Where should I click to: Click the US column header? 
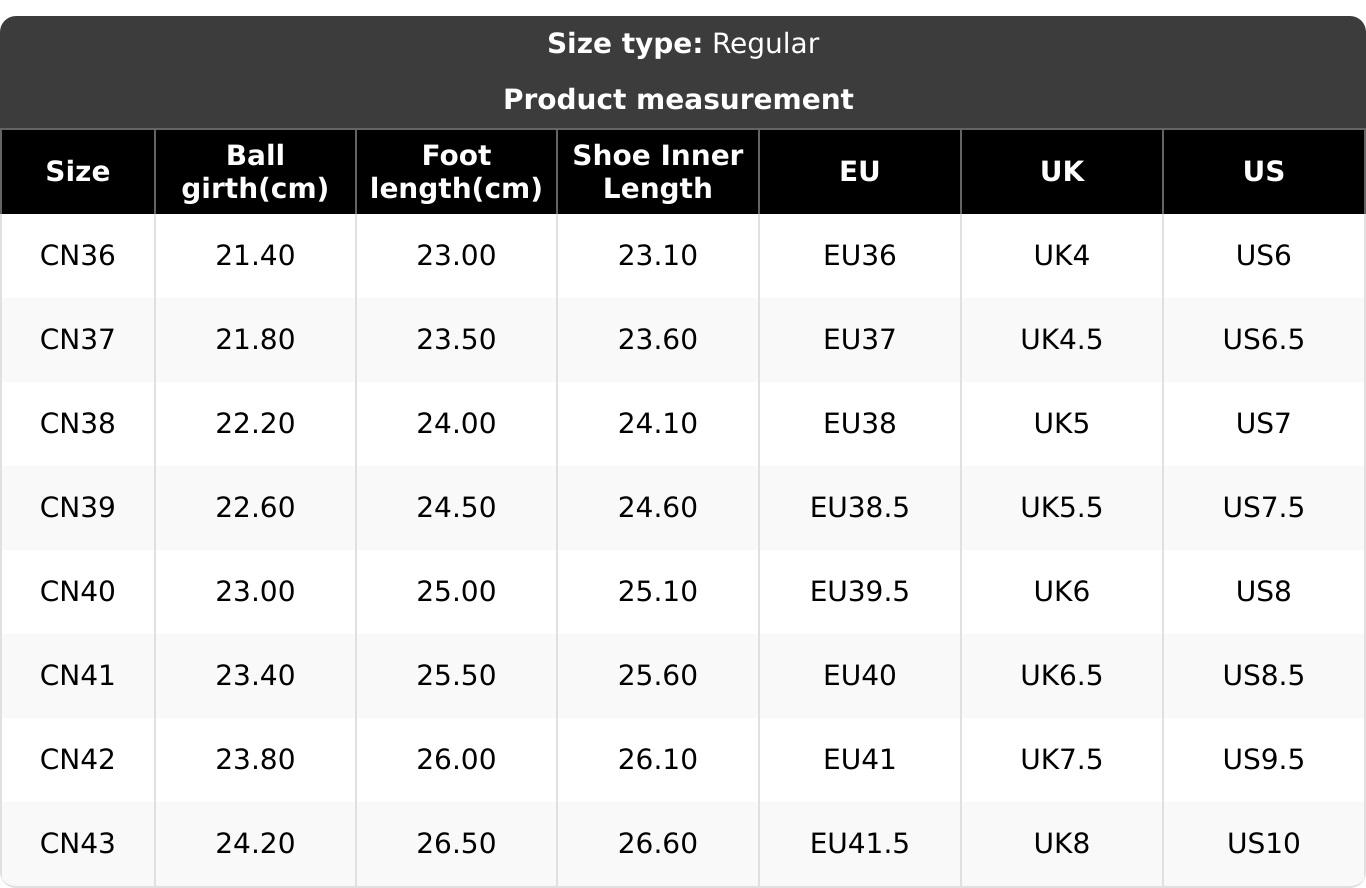click(x=1263, y=172)
